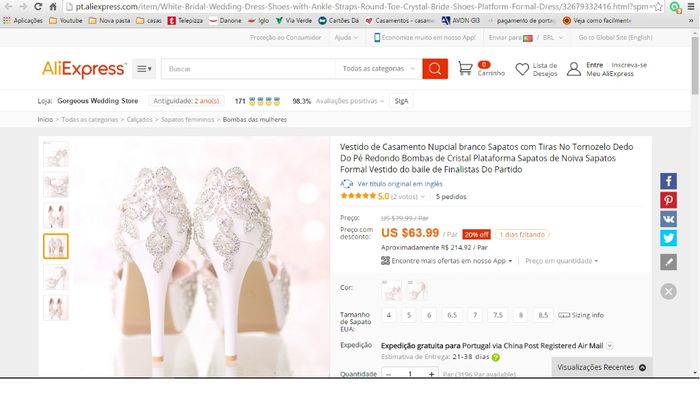700x393 pixels.
Task: Open the AVON G3 bookmark
Action: pyautogui.click(x=460, y=21)
